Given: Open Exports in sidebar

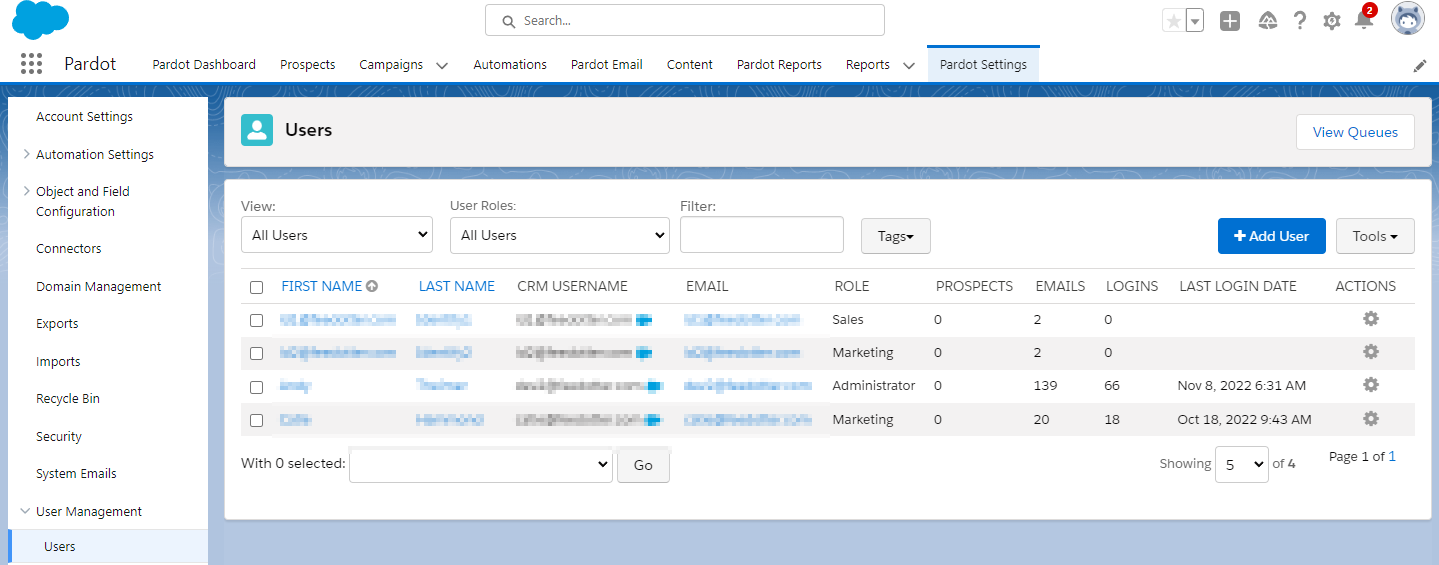Looking at the screenshot, I should 57,323.
